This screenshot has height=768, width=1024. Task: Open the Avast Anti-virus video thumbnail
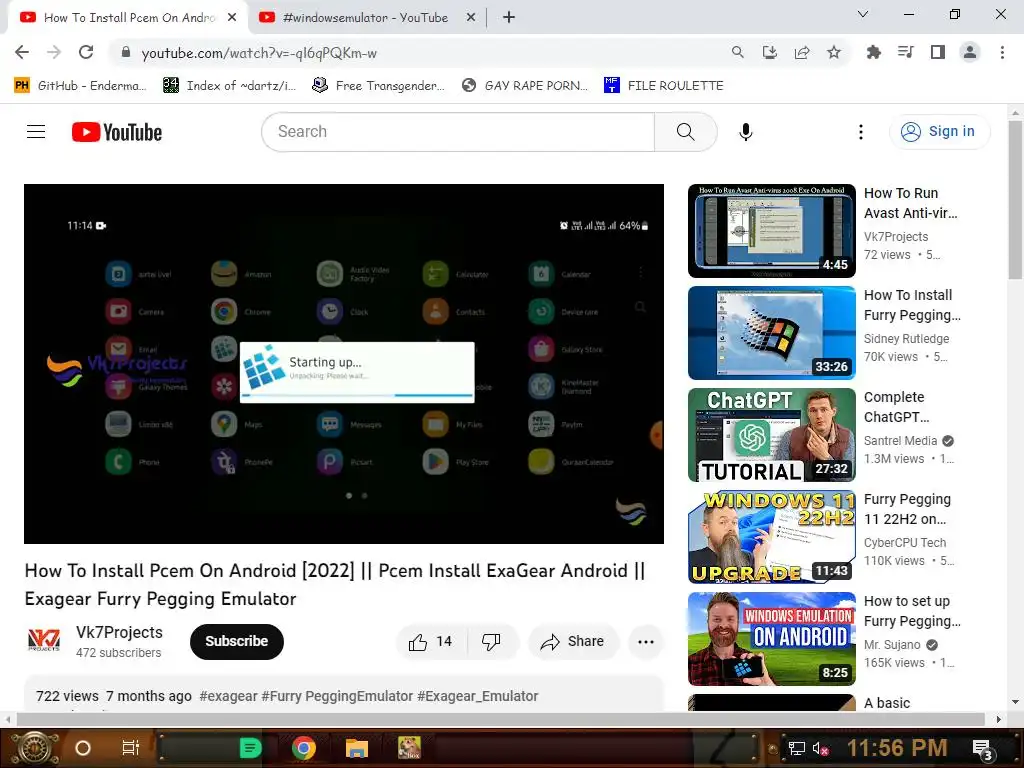click(x=772, y=231)
